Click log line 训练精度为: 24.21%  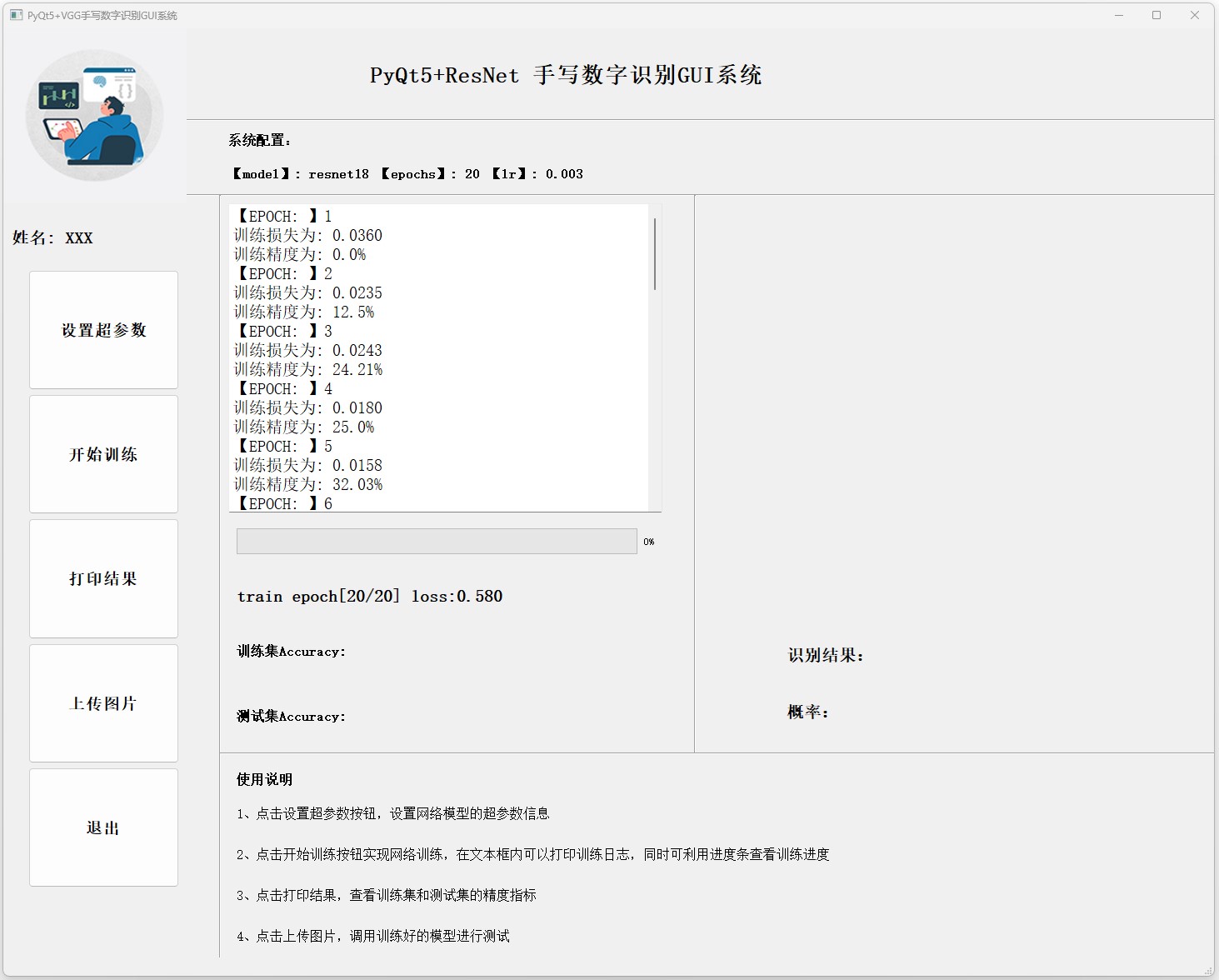point(308,369)
